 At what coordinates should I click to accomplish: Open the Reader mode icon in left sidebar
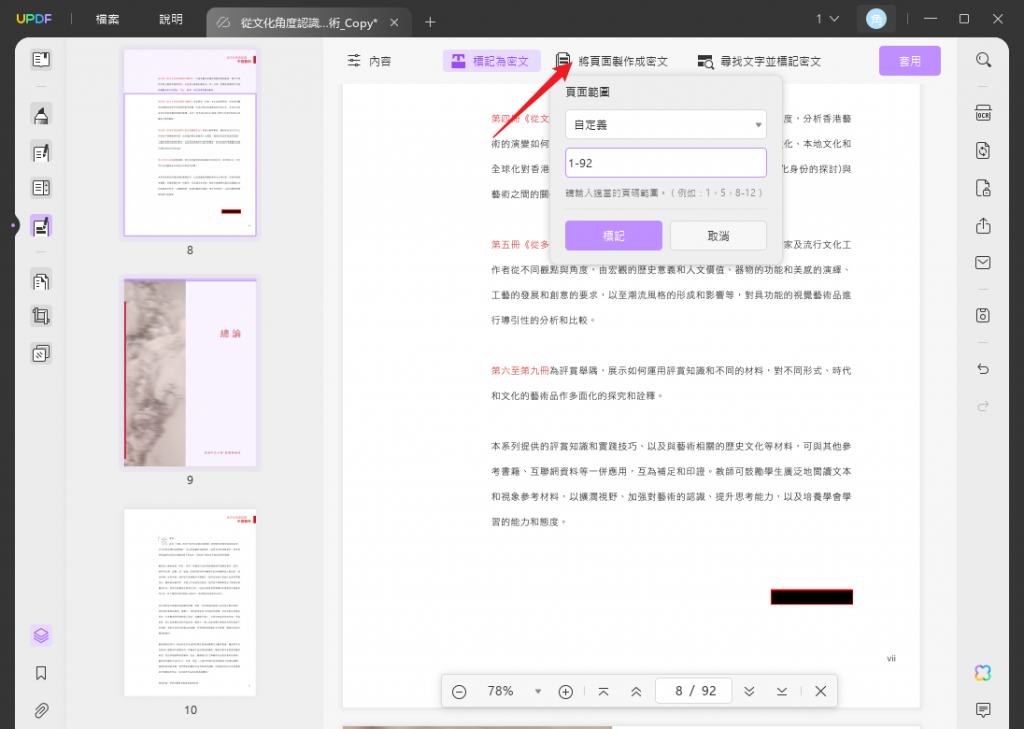coord(41,59)
